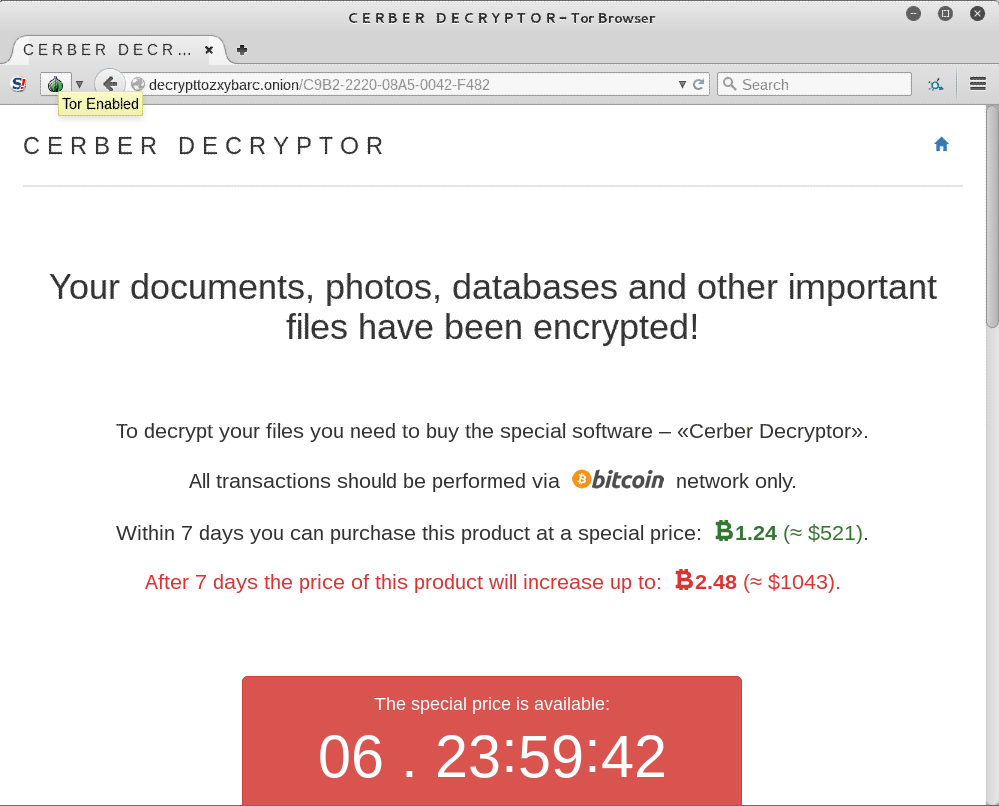
Task: Click the S! extension icon in toolbar
Action: click(x=19, y=84)
